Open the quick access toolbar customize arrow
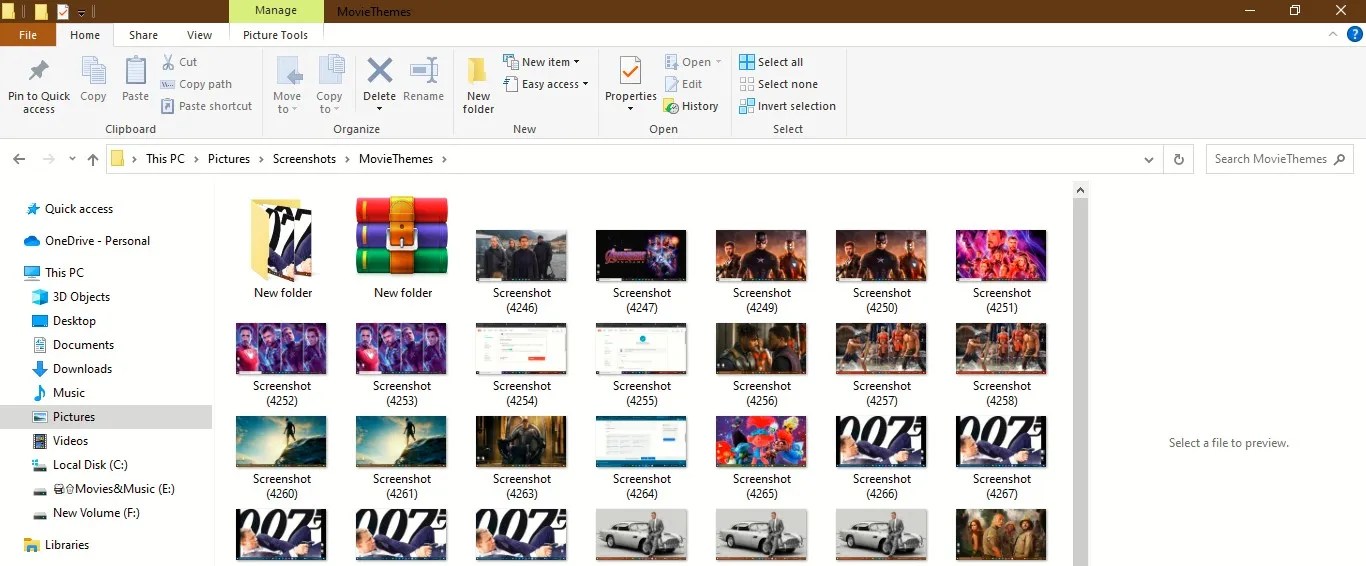This screenshot has width=1366, height=566. (81, 12)
